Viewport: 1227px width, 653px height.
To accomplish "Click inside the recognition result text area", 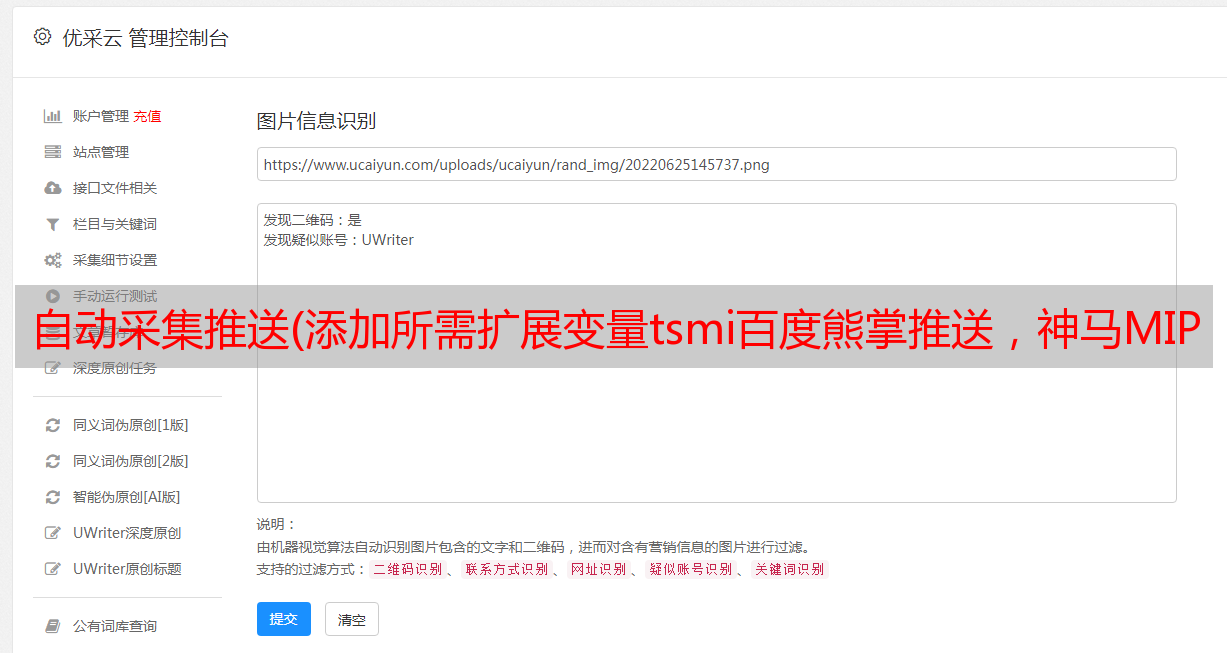I will [x=716, y=352].
